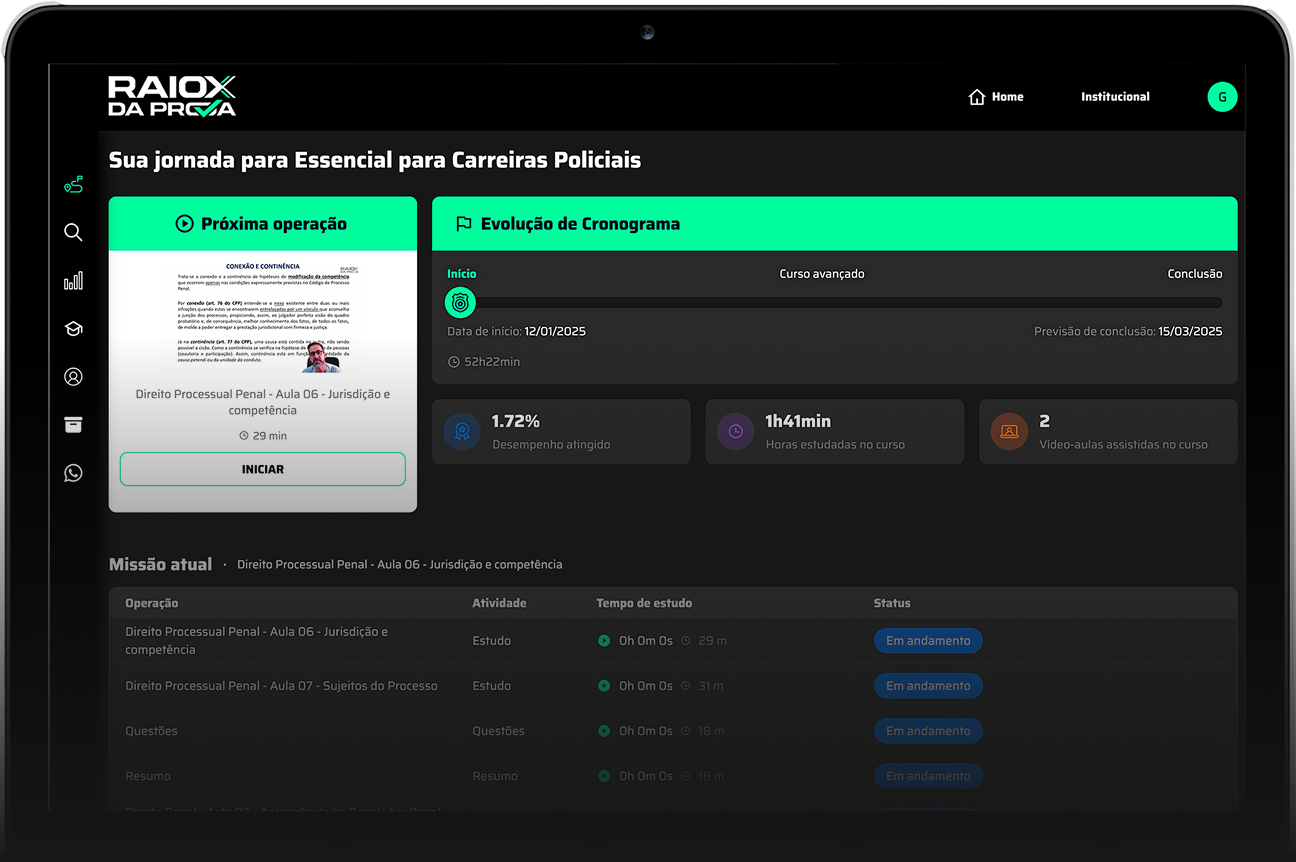Click Em andamento status for Aula 07

click(x=928, y=686)
